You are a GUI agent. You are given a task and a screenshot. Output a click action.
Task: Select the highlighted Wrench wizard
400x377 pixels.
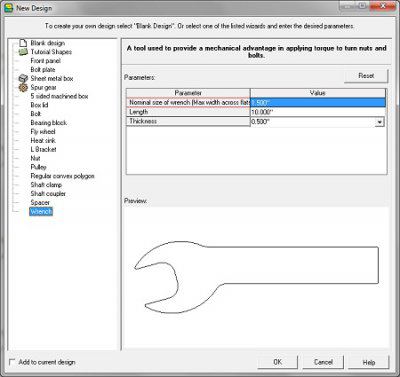tap(41, 211)
